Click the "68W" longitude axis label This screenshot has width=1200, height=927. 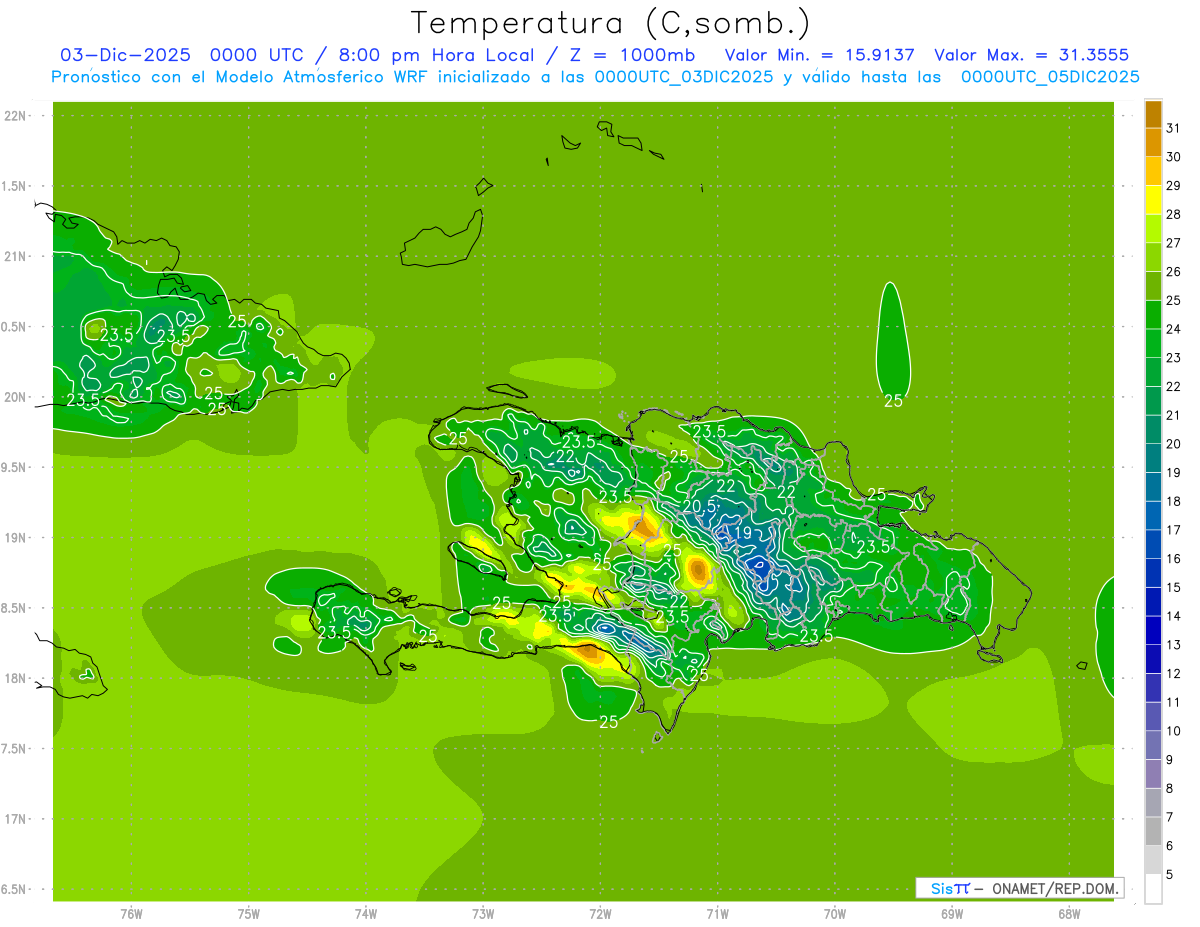[x=1069, y=914]
